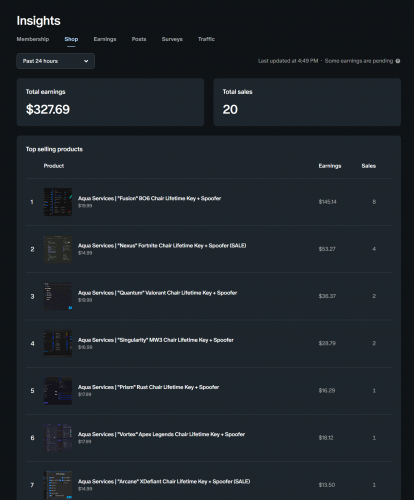Open the Past 24 hours dropdown
This screenshot has height=500, width=414.
(56, 61)
